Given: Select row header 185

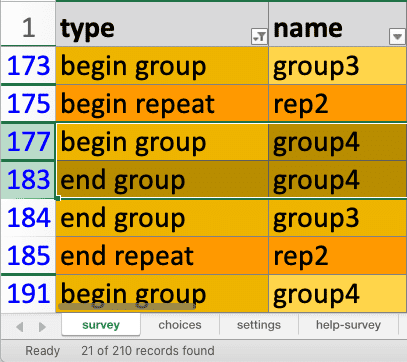Looking at the screenshot, I should click(x=28, y=256).
